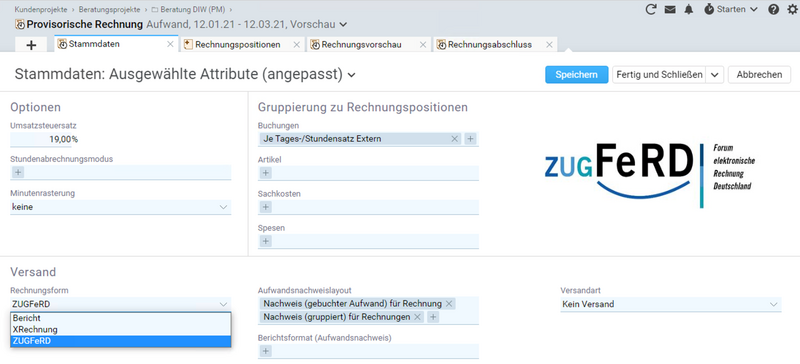Open the help question mark icon
Viewport: 800px width, 364px height.
click(x=773, y=9)
